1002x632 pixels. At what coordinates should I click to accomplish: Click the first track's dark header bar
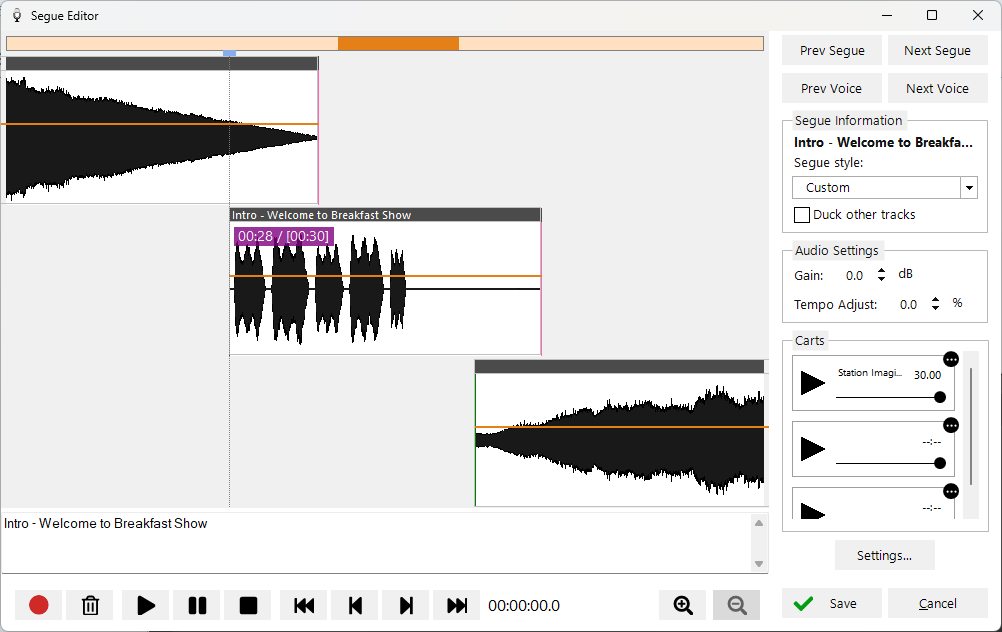point(162,63)
